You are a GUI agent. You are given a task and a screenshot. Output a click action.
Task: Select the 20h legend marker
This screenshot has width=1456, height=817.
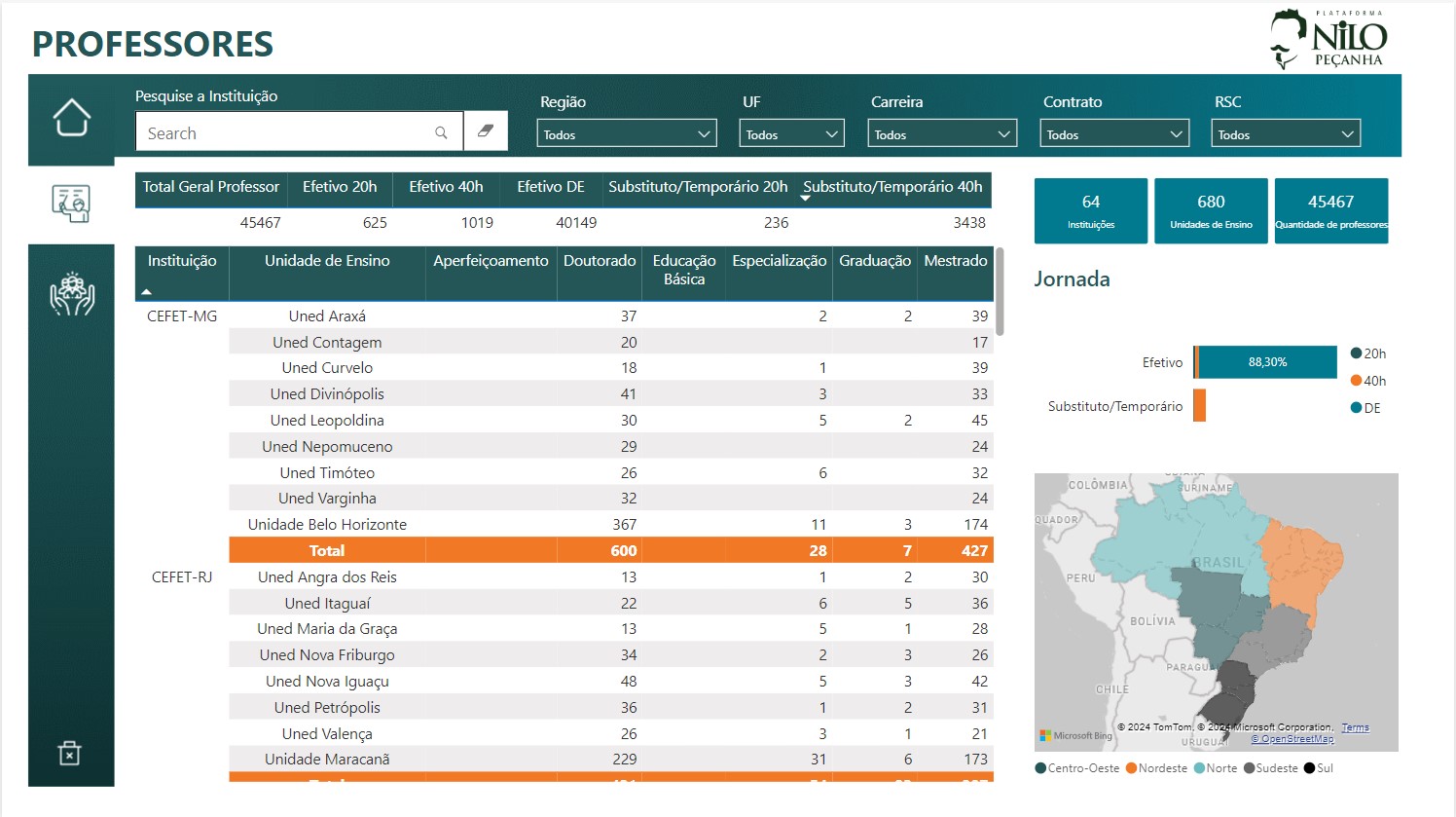click(x=1356, y=353)
